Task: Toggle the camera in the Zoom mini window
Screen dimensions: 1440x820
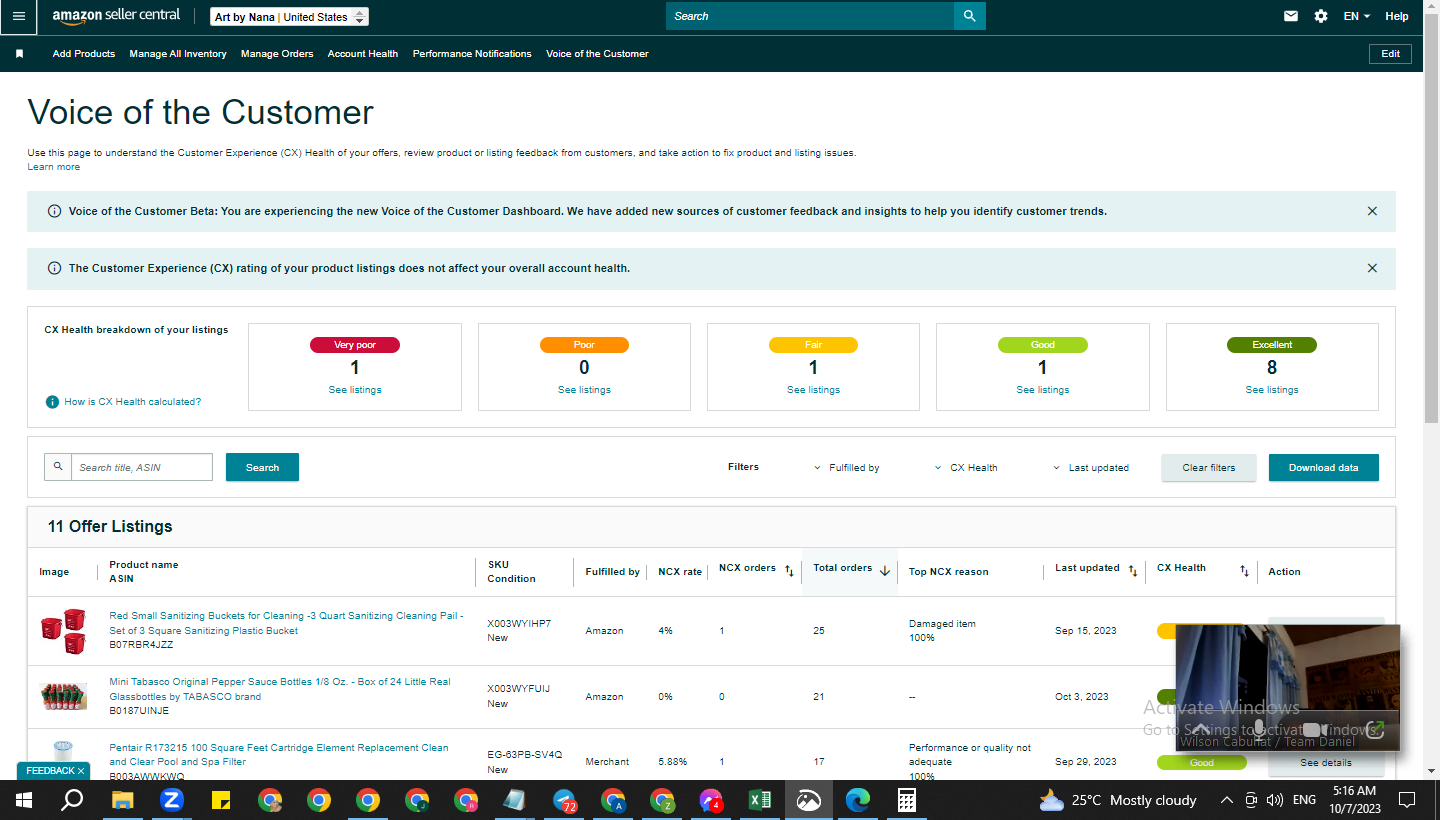Action: click(x=1315, y=730)
